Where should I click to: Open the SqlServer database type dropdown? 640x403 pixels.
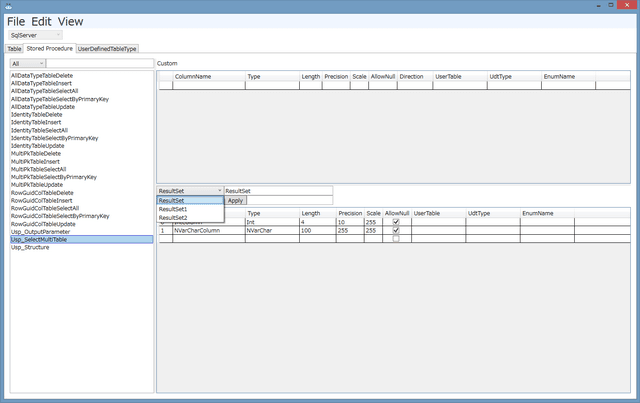(x=36, y=35)
